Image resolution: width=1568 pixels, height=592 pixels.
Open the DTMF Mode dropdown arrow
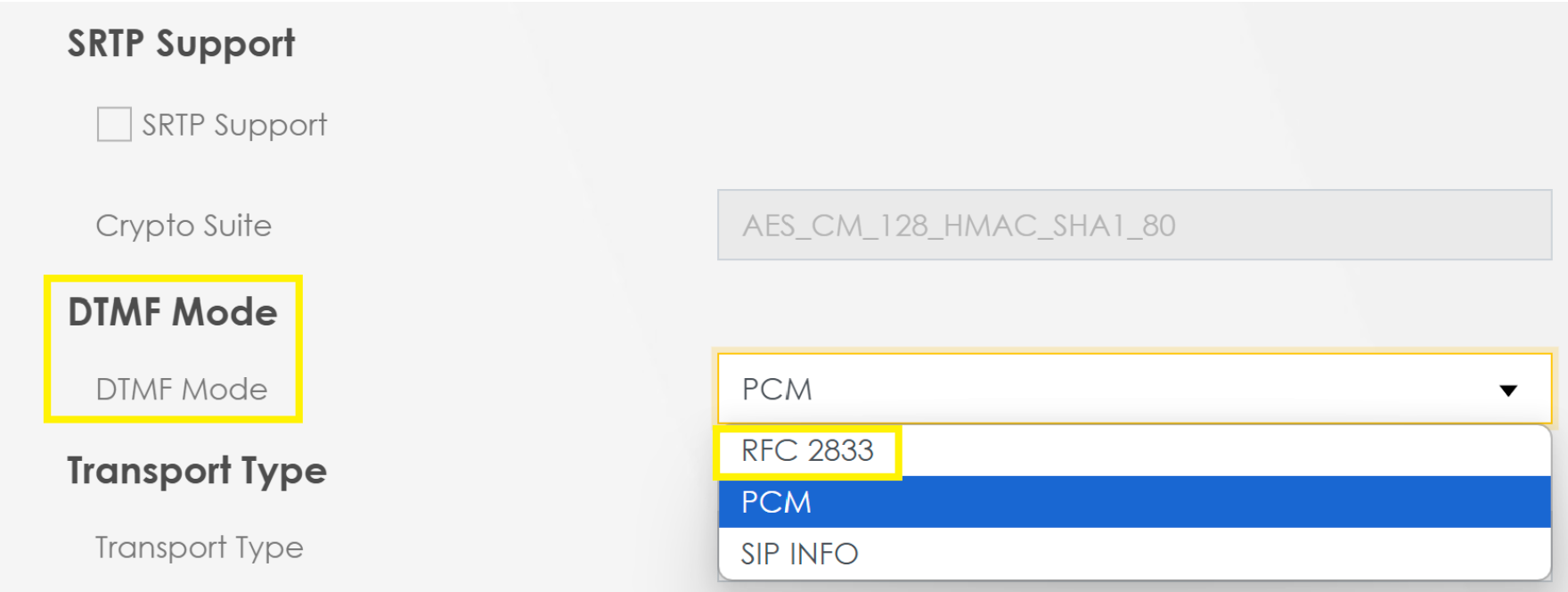[x=1507, y=391]
